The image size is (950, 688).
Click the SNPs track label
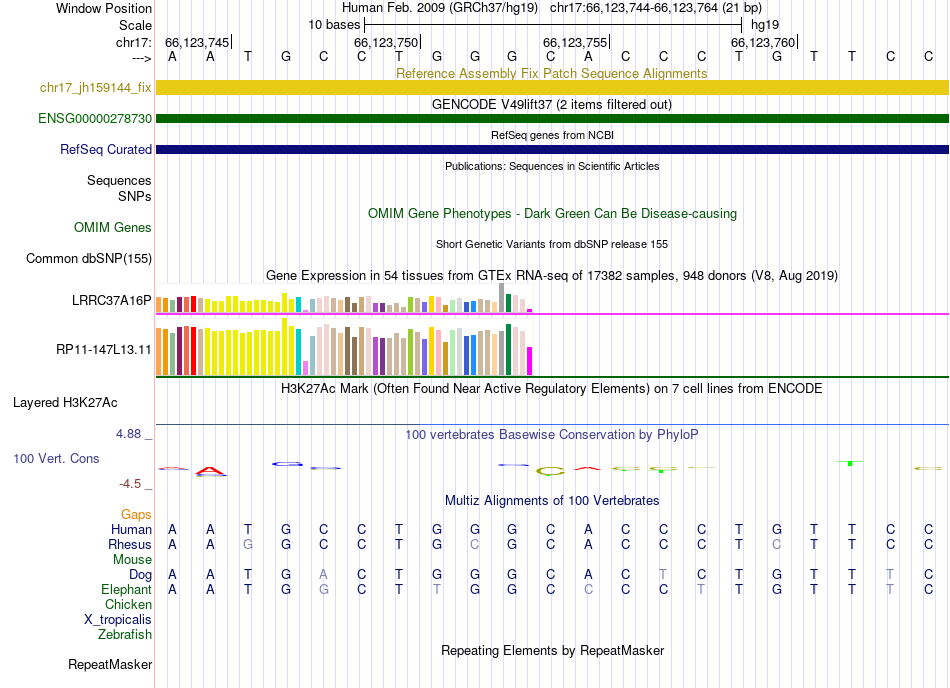[135, 196]
